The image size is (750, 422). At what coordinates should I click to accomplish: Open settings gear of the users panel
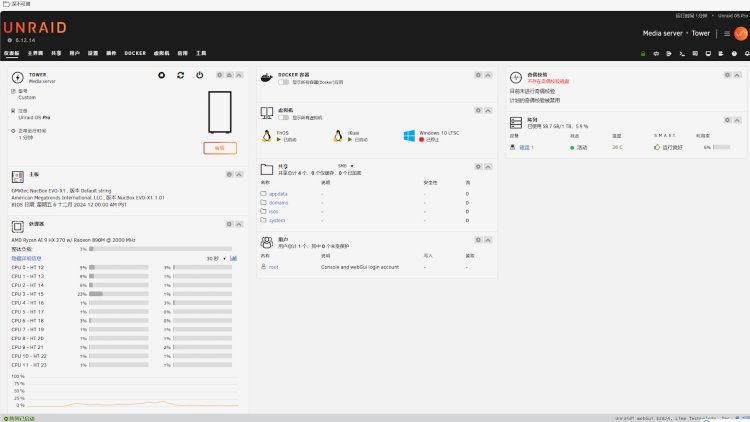pos(478,240)
